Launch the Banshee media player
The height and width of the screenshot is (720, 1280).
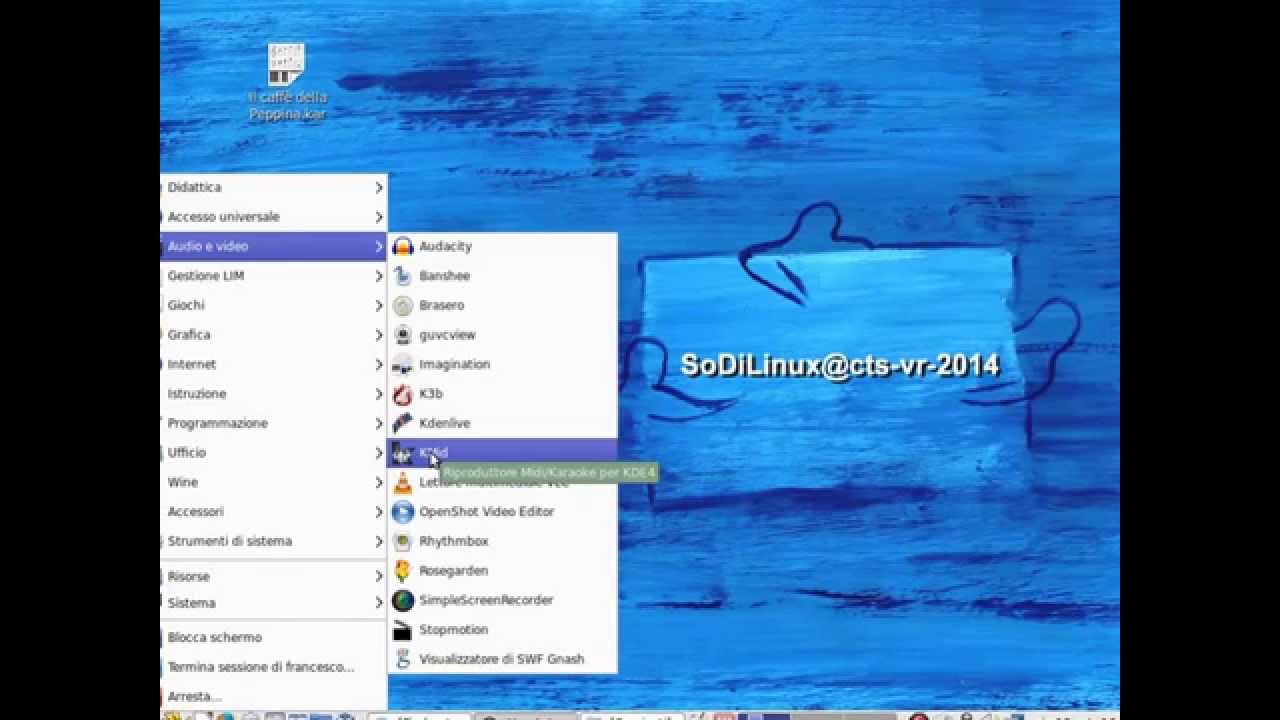point(502,276)
